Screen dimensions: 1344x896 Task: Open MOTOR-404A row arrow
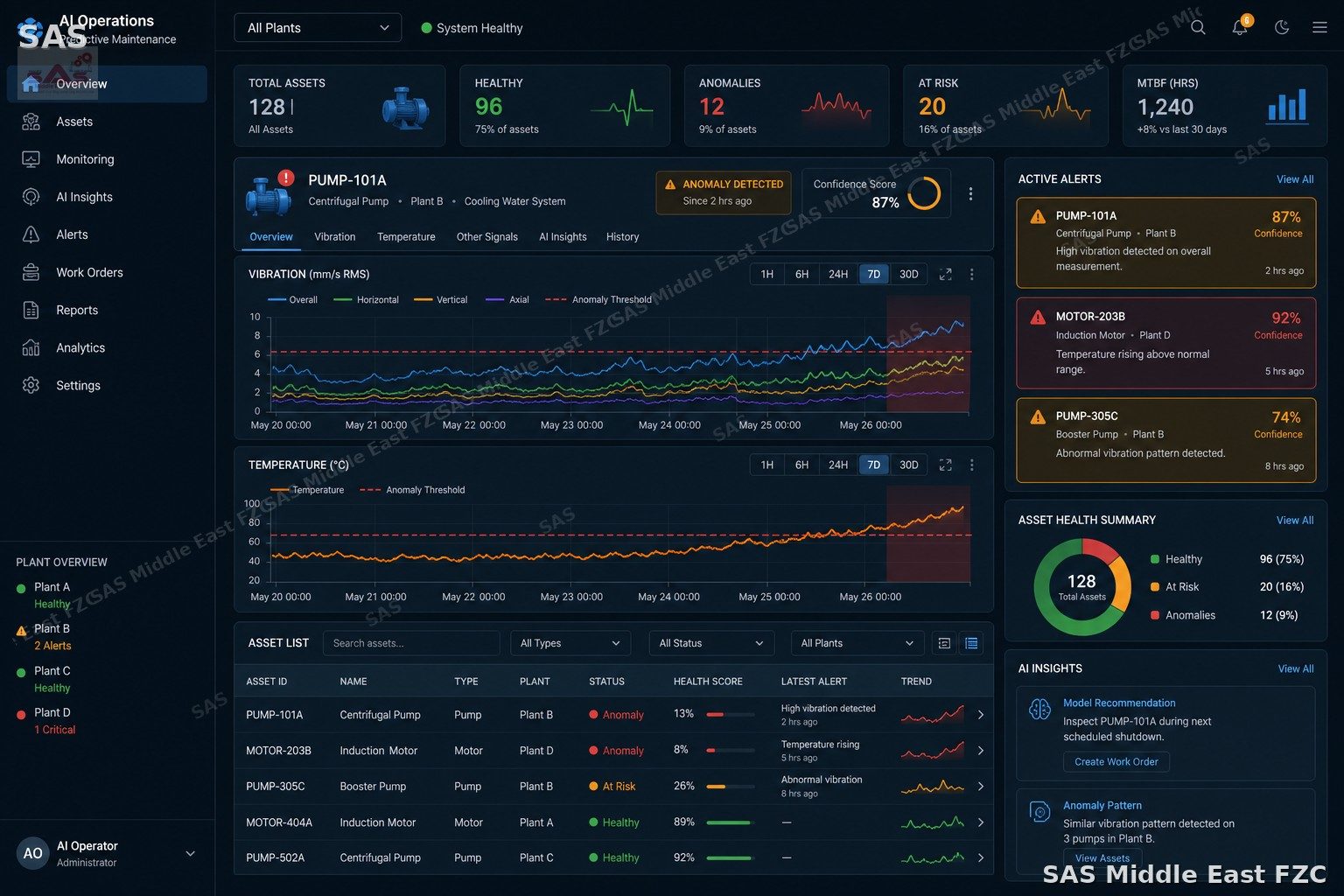[x=980, y=822]
